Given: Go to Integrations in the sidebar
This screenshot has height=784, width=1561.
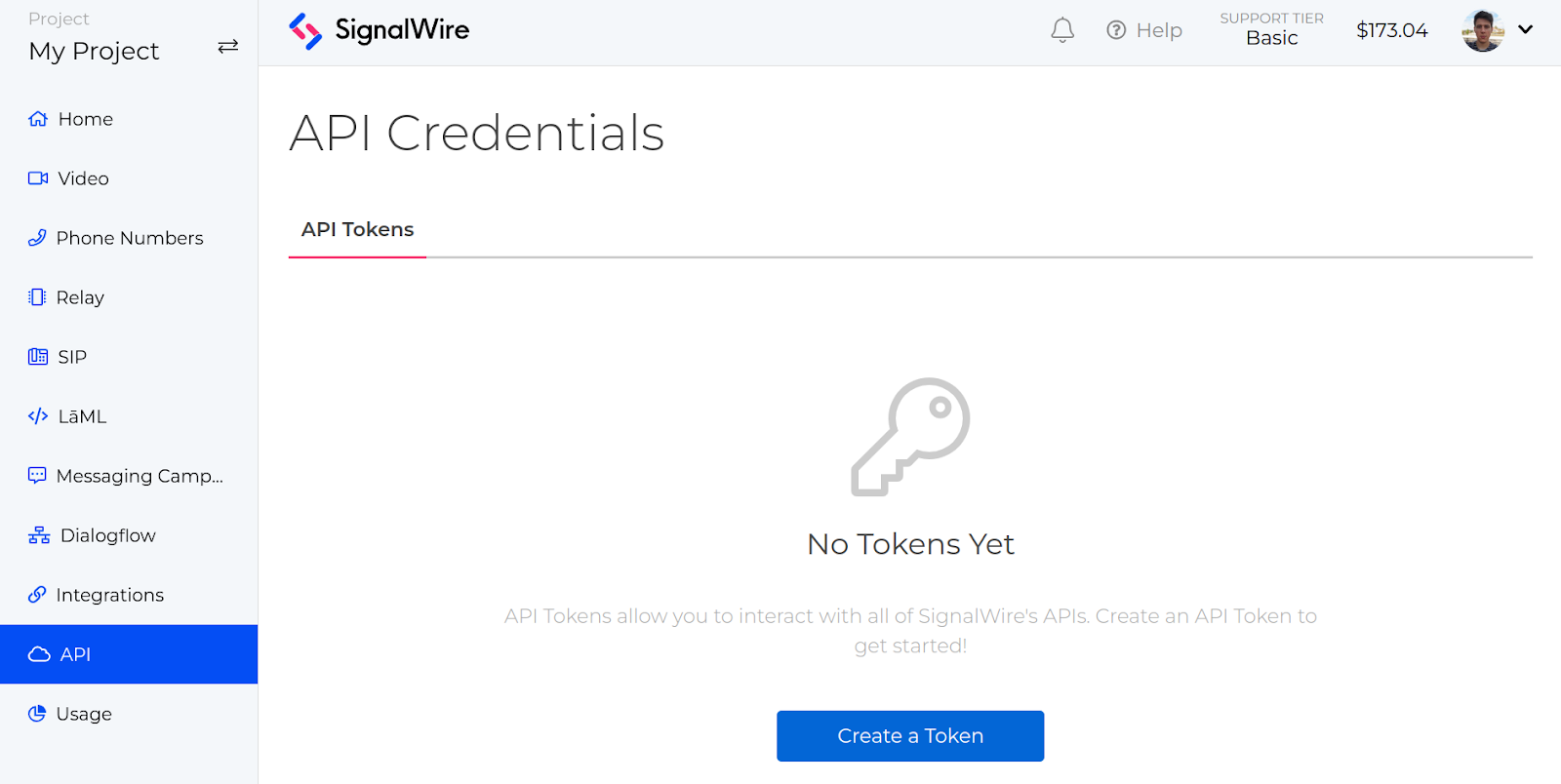Looking at the screenshot, I should (x=109, y=595).
